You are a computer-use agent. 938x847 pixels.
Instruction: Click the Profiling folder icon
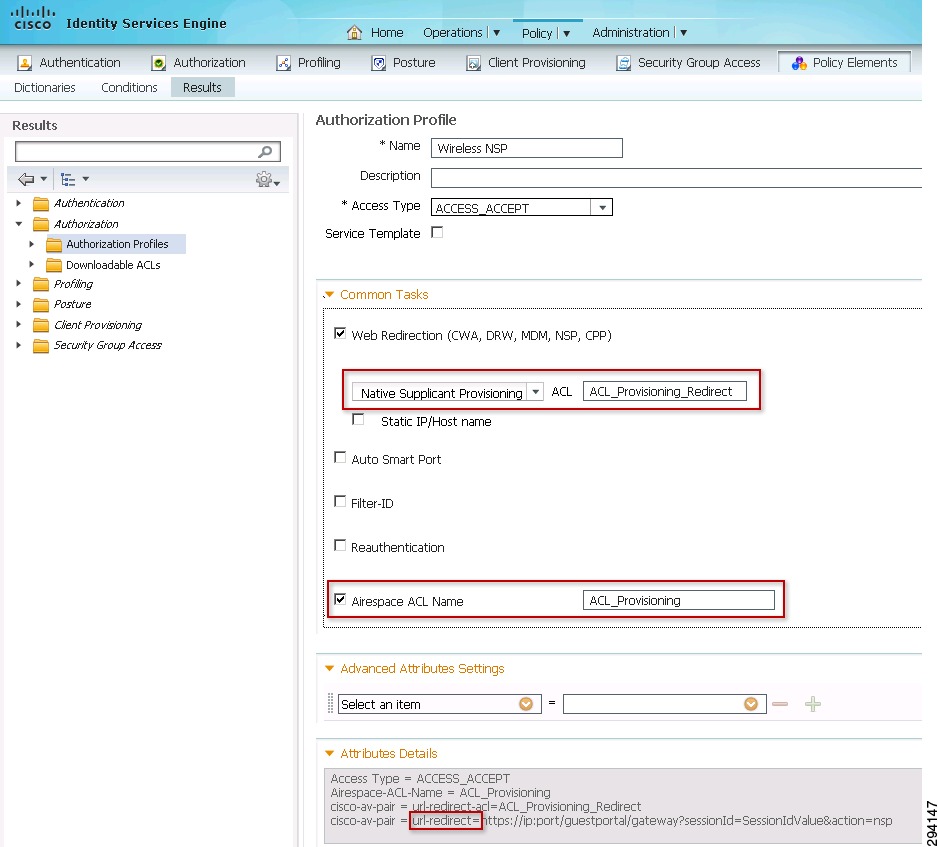point(41,284)
